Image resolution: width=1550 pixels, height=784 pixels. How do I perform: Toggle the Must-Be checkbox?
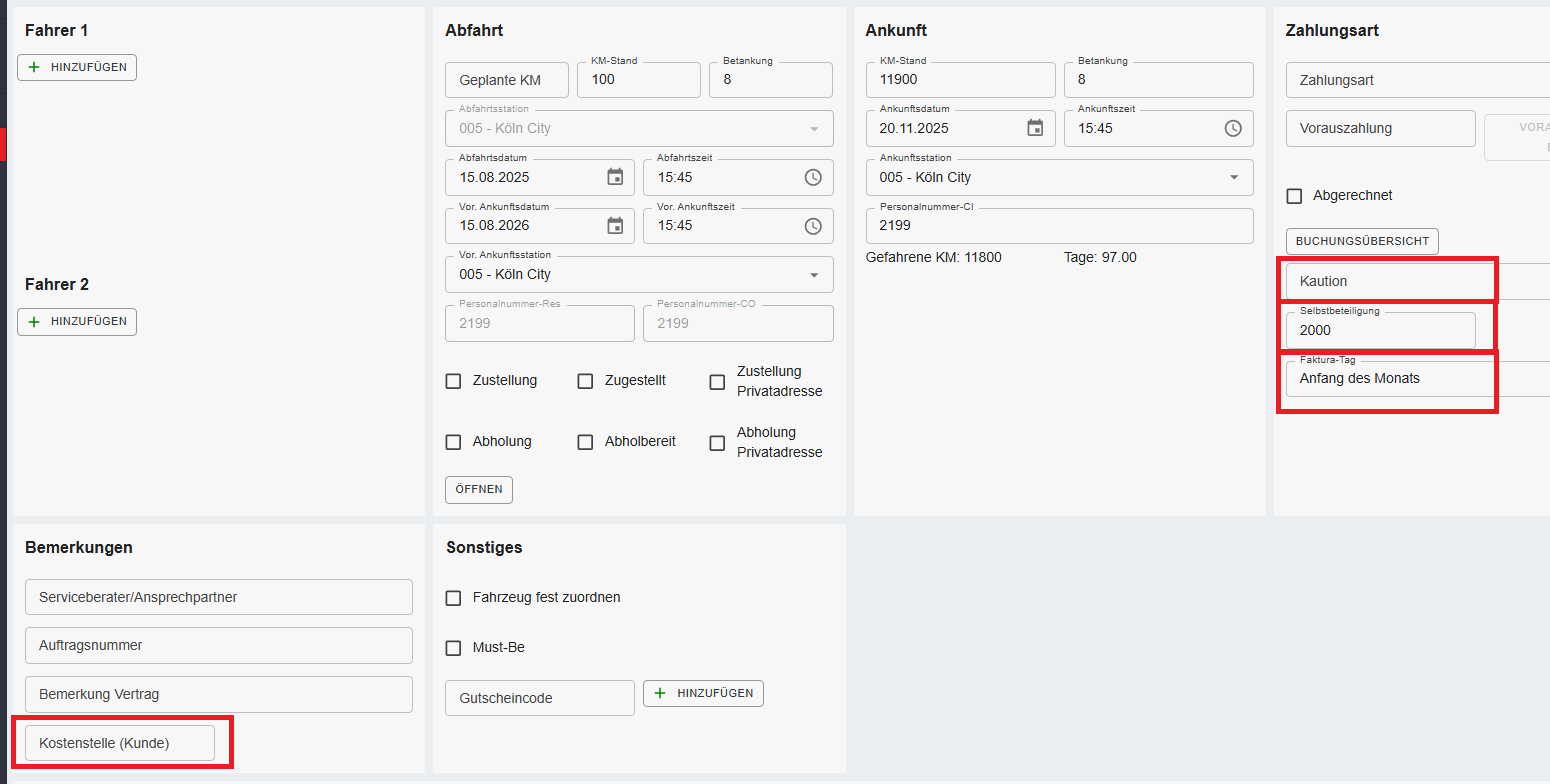453,648
